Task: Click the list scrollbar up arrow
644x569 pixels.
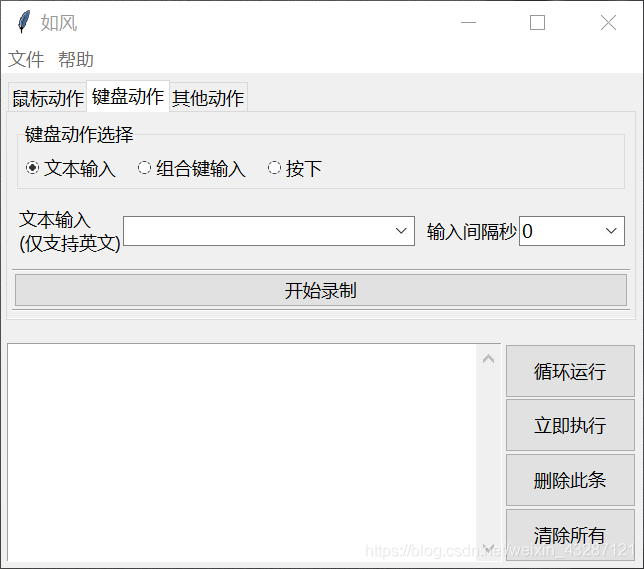Action: pos(488,359)
